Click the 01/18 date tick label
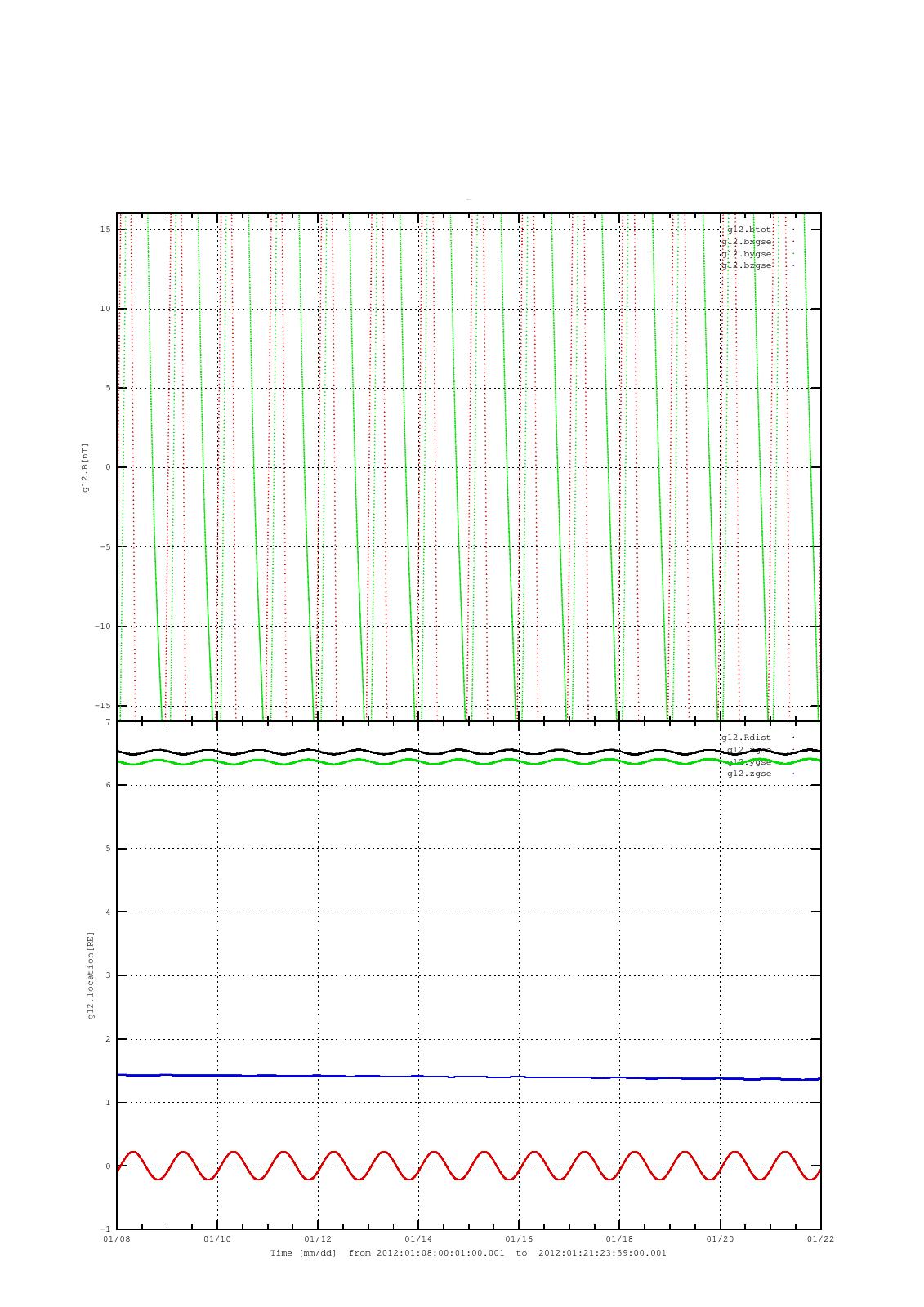 click(x=619, y=1238)
